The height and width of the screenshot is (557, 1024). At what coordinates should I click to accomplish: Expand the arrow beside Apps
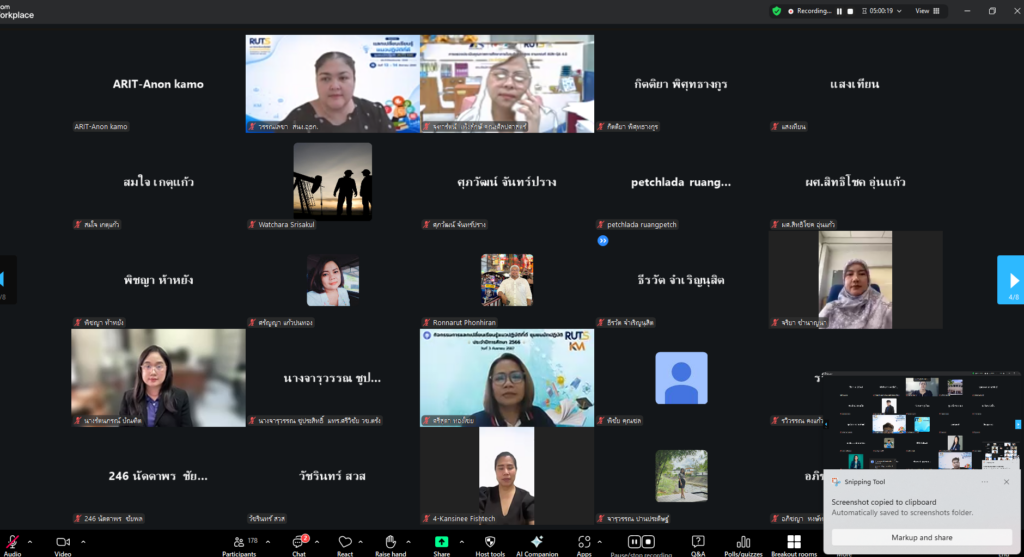pyautogui.click(x=600, y=542)
